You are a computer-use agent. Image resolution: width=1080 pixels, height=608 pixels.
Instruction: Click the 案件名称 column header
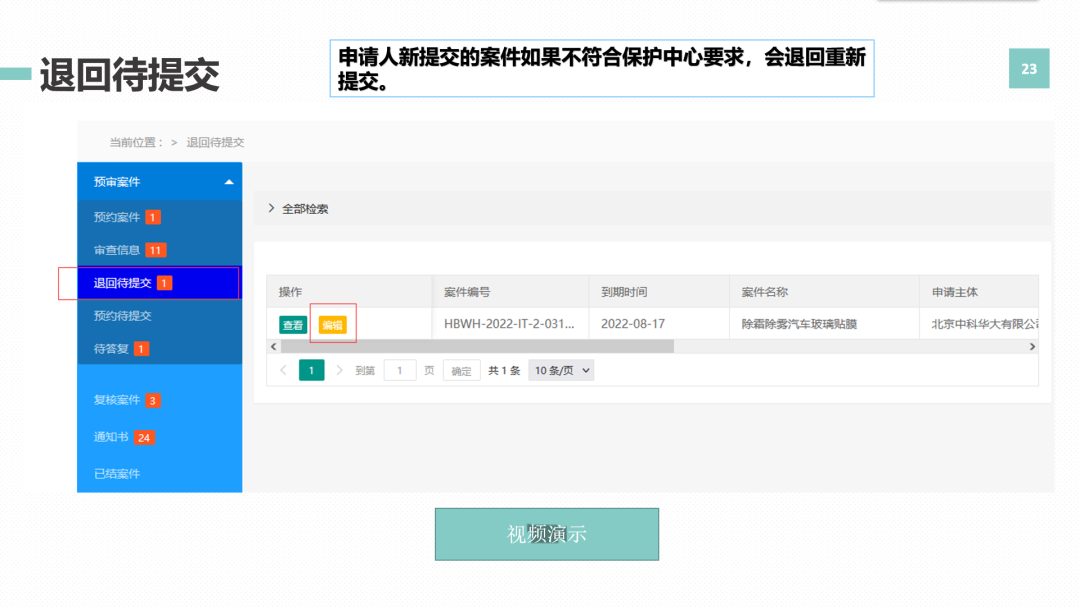765,292
